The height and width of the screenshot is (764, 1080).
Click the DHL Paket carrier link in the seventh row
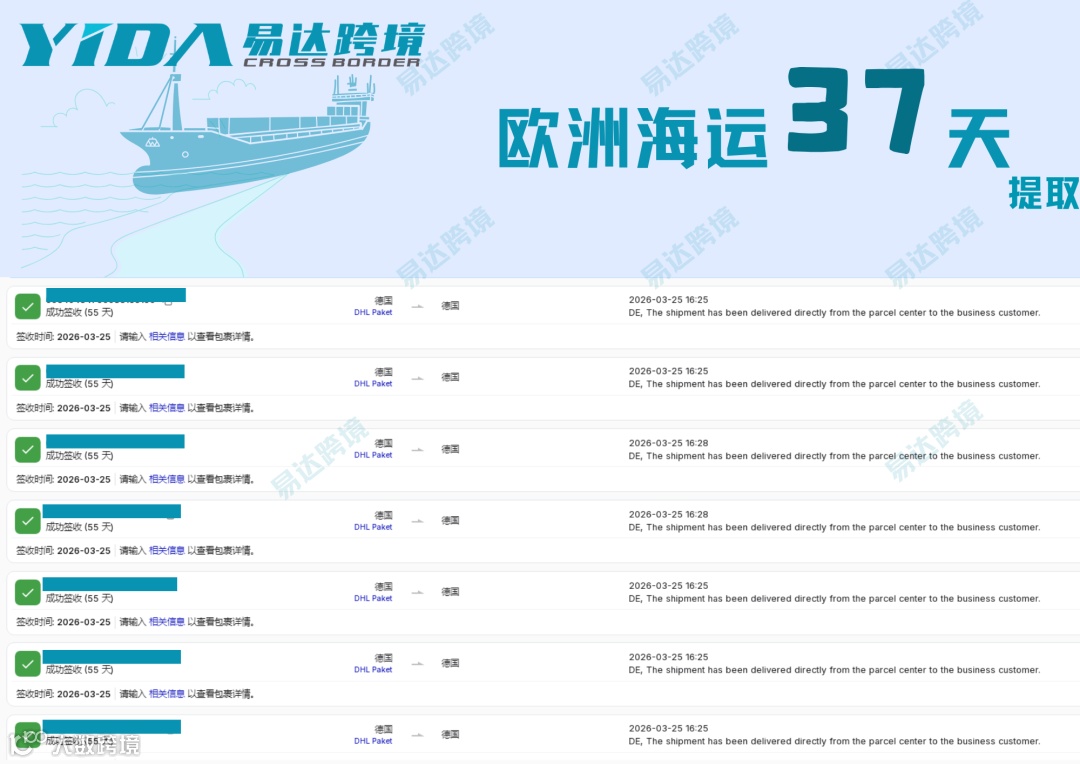[373, 741]
